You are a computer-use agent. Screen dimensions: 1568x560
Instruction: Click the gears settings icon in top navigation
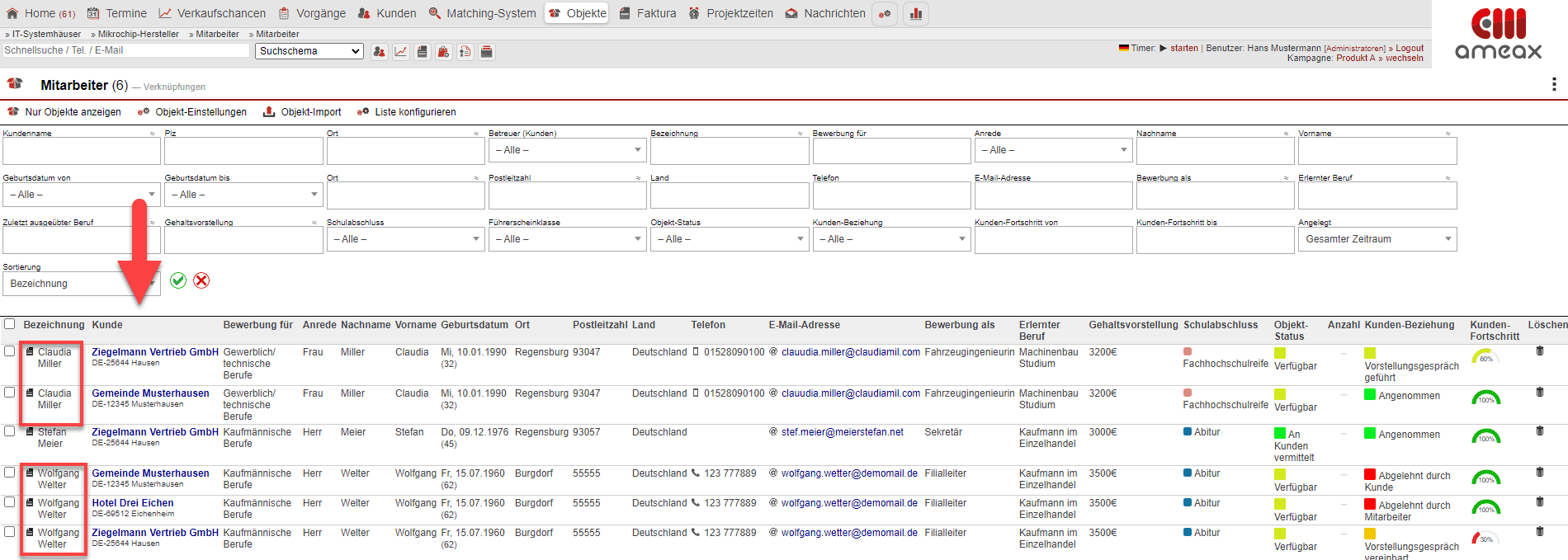(885, 14)
